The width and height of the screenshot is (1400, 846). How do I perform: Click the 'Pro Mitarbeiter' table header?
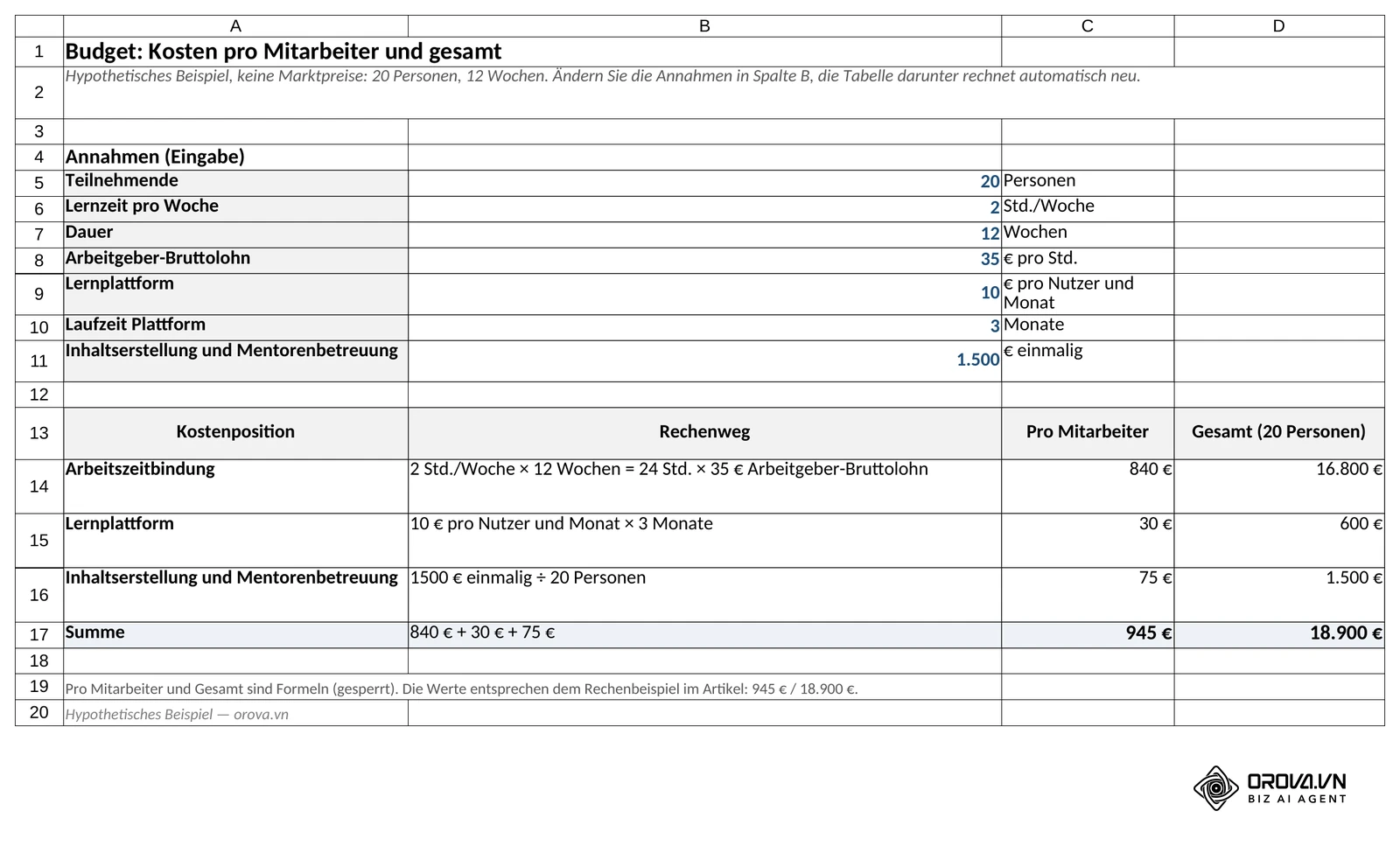point(1088,433)
